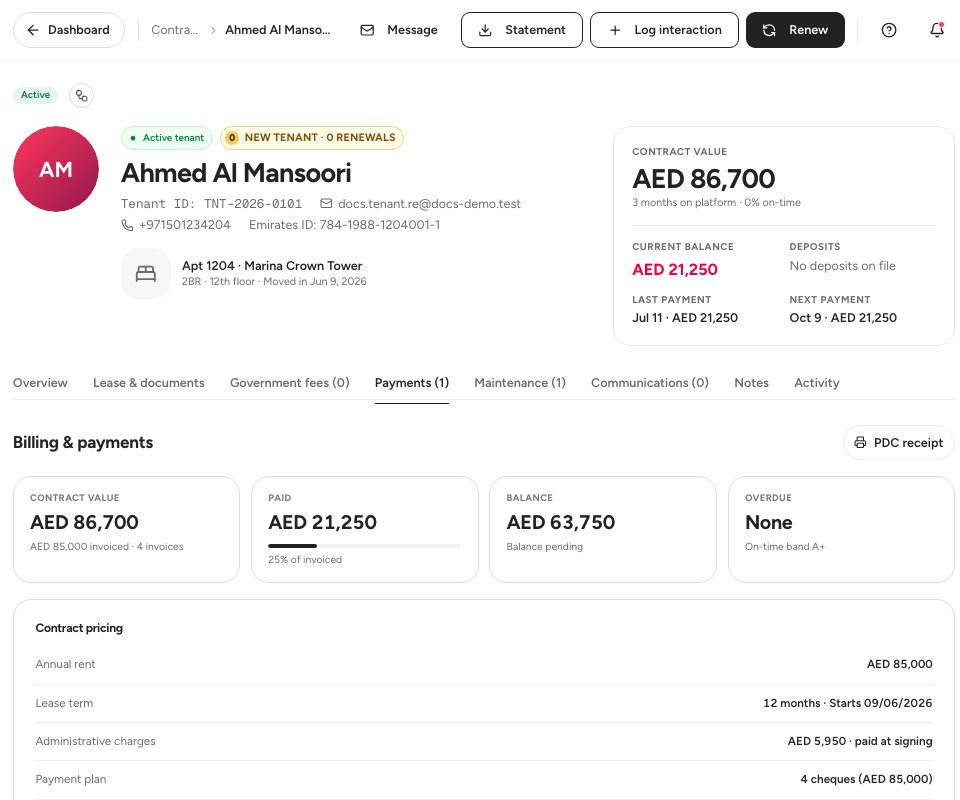
Task: Open the Communications tab
Action: pyautogui.click(x=650, y=383)
